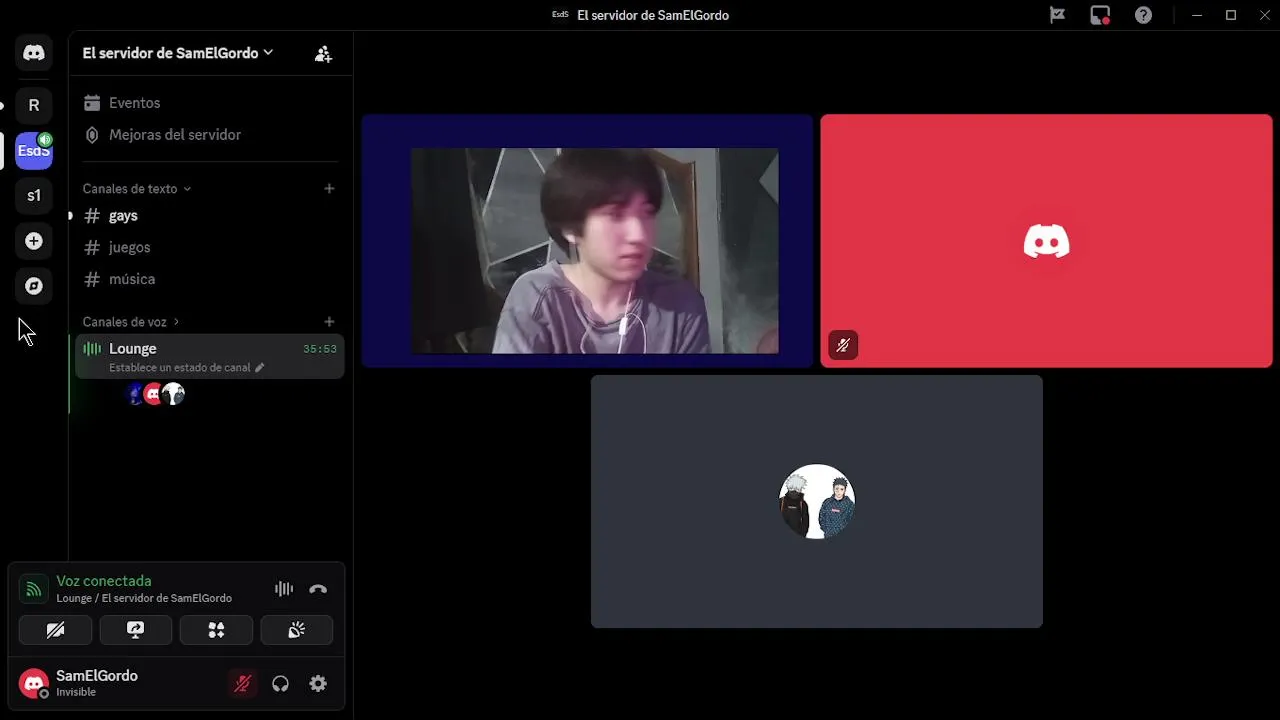Click SamElGordo user avatar
This screenshot has width=1280, height=720.
pyautogui.click(x=34, y=684)
